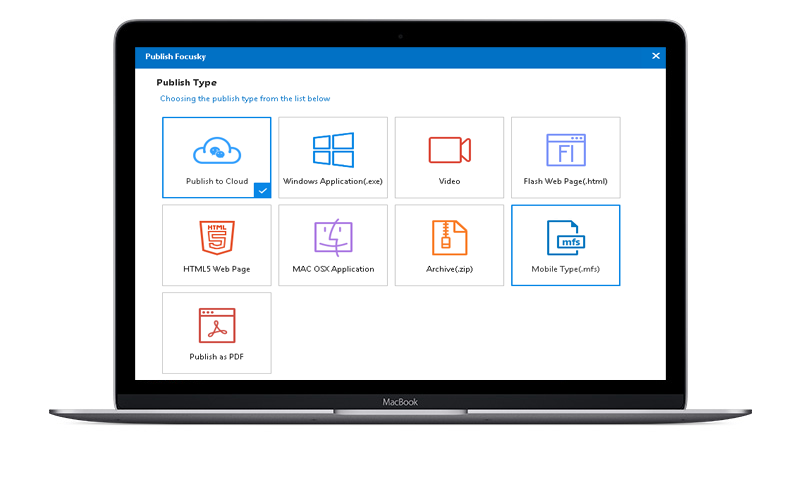The width and height of the screenshot is (800, 500).
Task: Close the Publish Focusky dialog
Action: 656,56
